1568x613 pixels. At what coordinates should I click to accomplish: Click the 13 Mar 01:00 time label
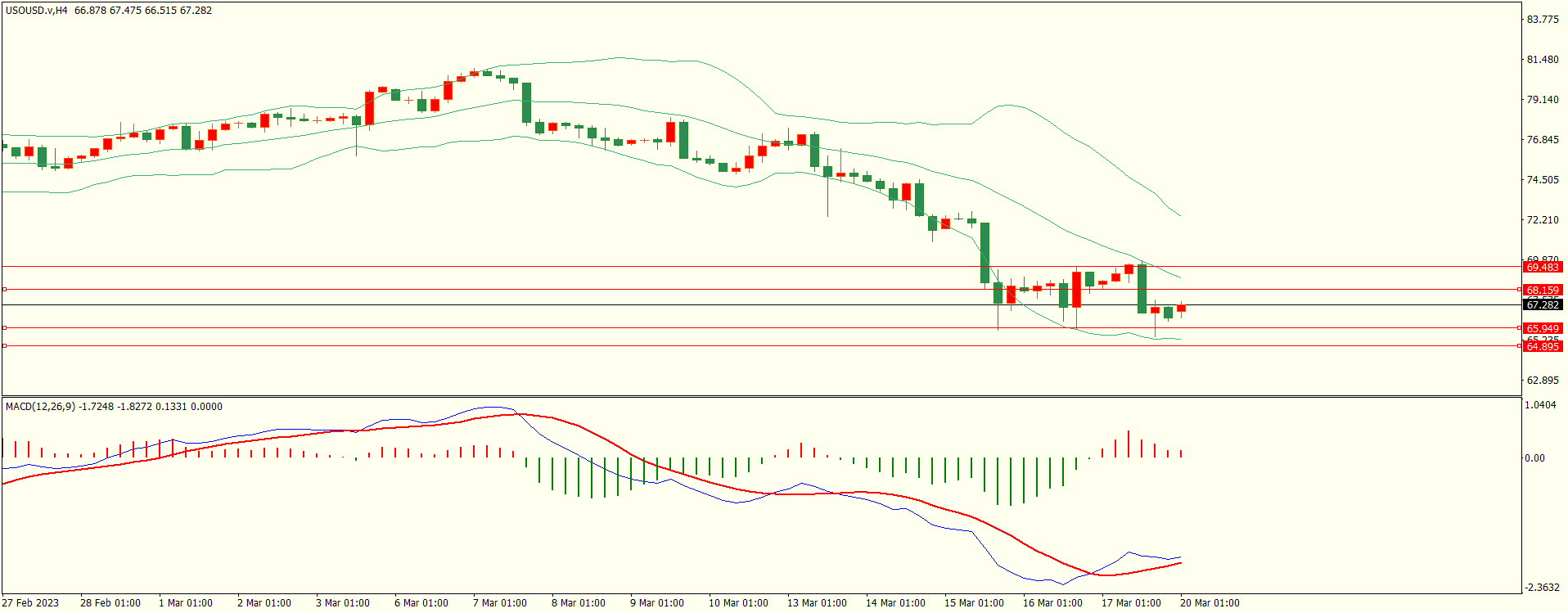point(817,602)
